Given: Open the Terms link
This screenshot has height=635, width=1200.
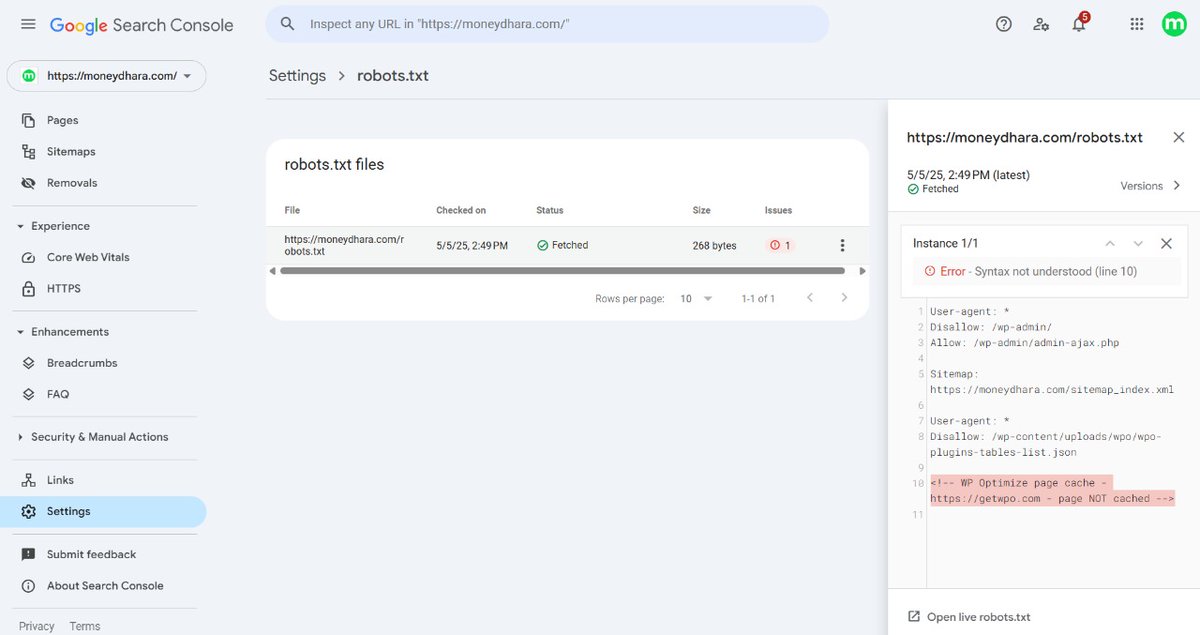Looking at the screenshot, I should tap(85, 626).
